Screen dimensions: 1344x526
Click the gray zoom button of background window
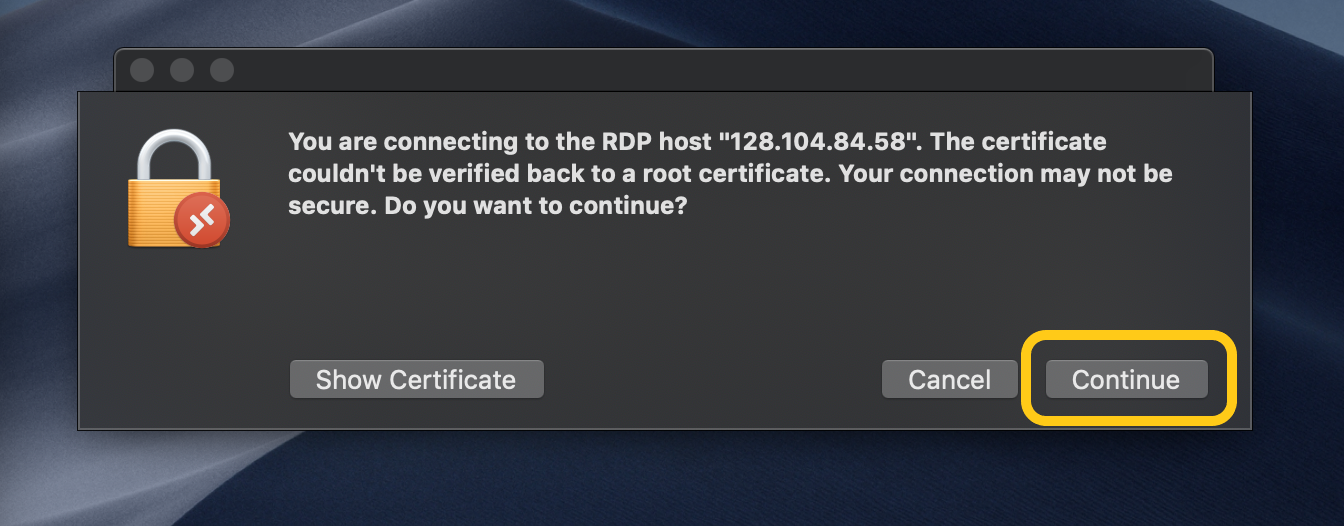(221, 70)
